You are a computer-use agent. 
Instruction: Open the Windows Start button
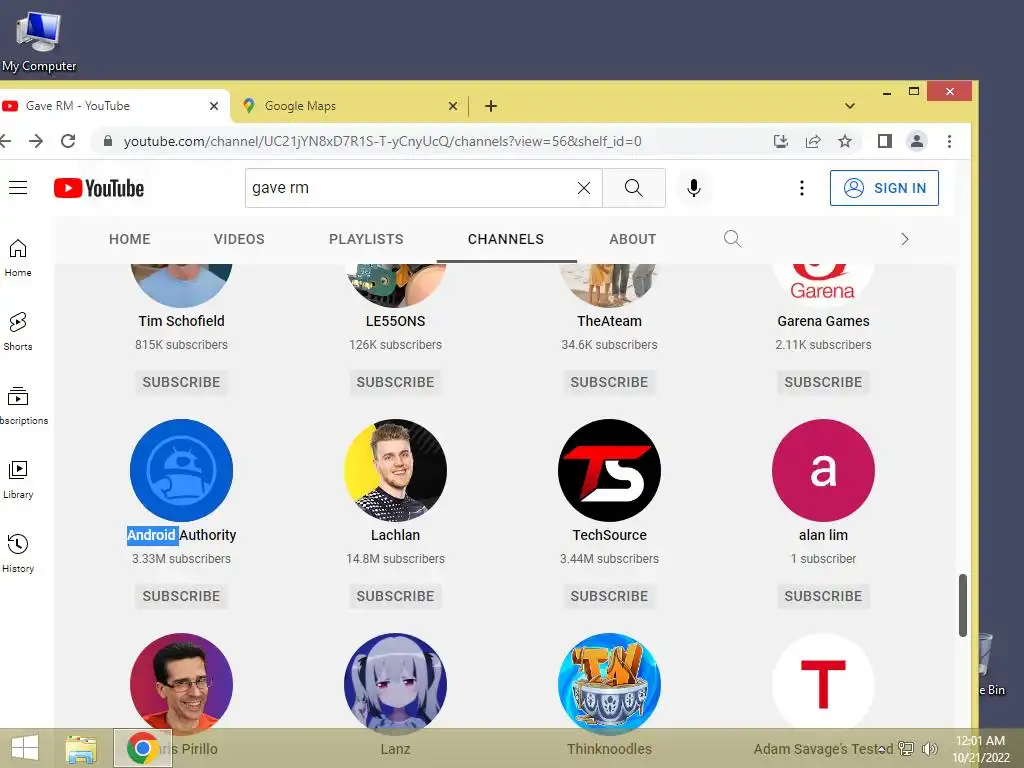25,748
